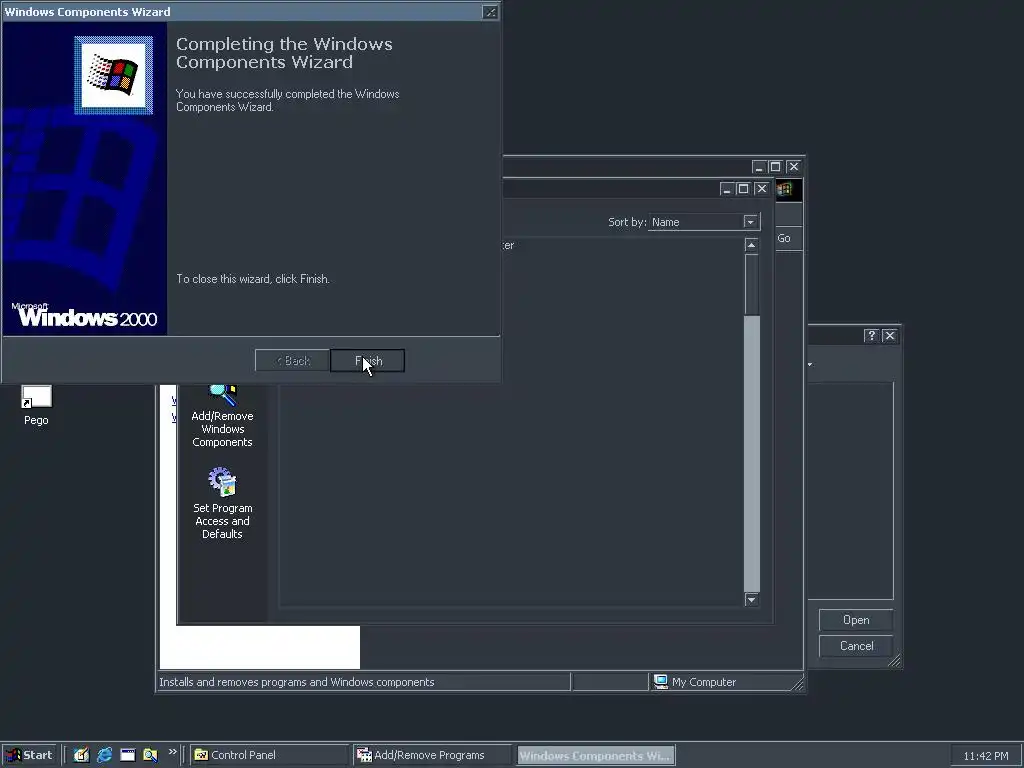Open the Sort by Name dropdown

(x=750, y=222)
